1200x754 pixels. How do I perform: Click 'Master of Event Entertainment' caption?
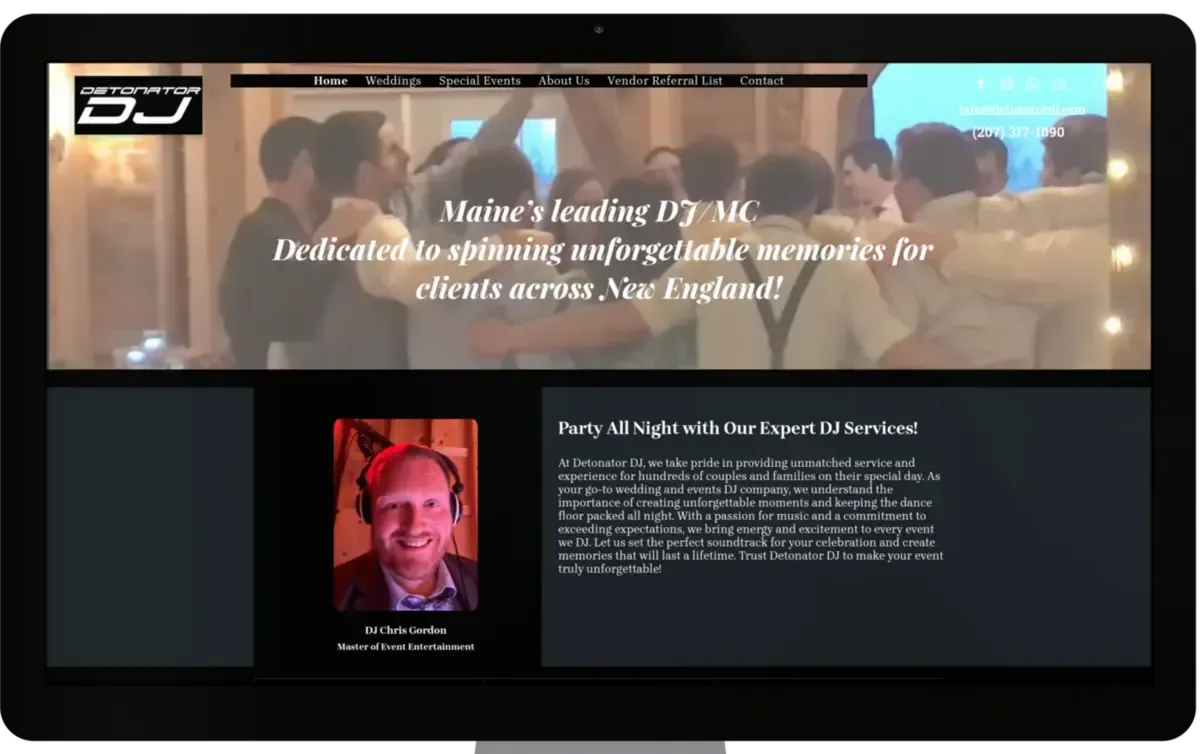point(406,647)
